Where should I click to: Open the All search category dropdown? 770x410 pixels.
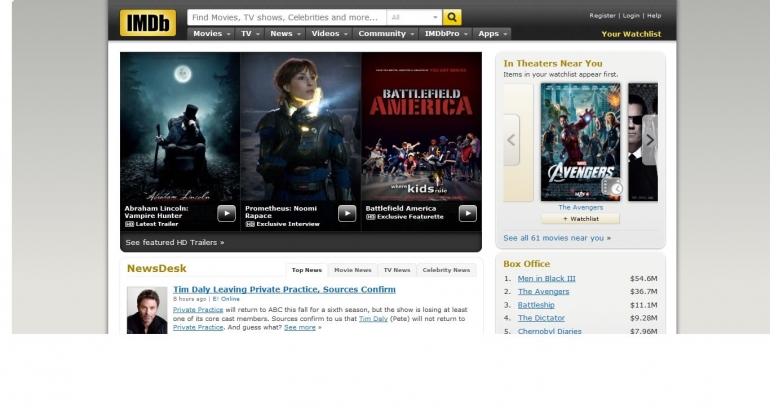click(414, 17)
